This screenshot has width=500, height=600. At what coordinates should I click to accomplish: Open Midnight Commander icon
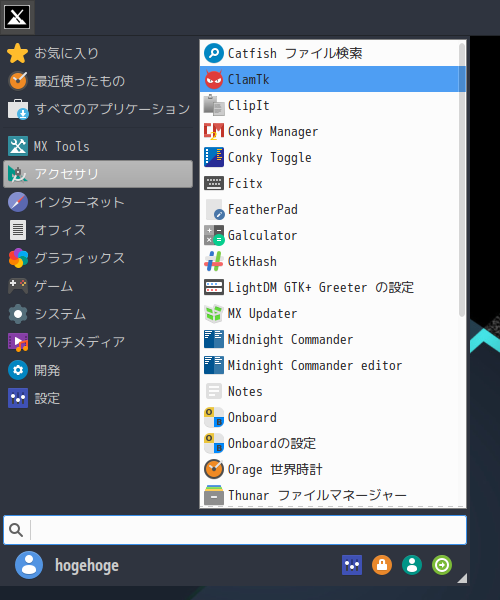coord(214,339)
